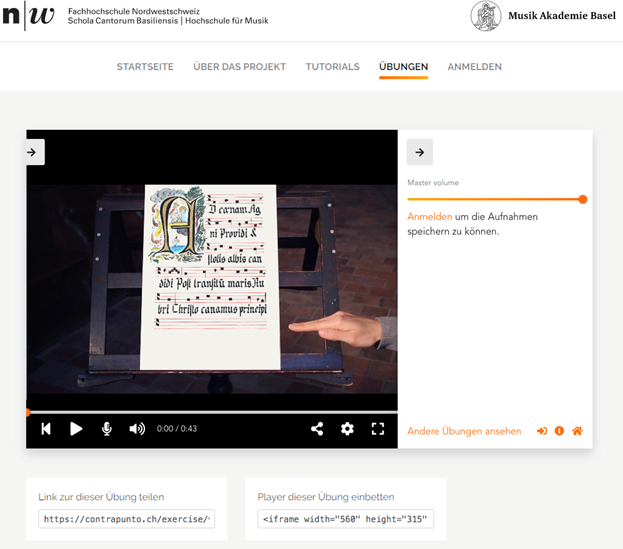
Task: Click the Musik Akademie Basel text
Action: point(562,15)
